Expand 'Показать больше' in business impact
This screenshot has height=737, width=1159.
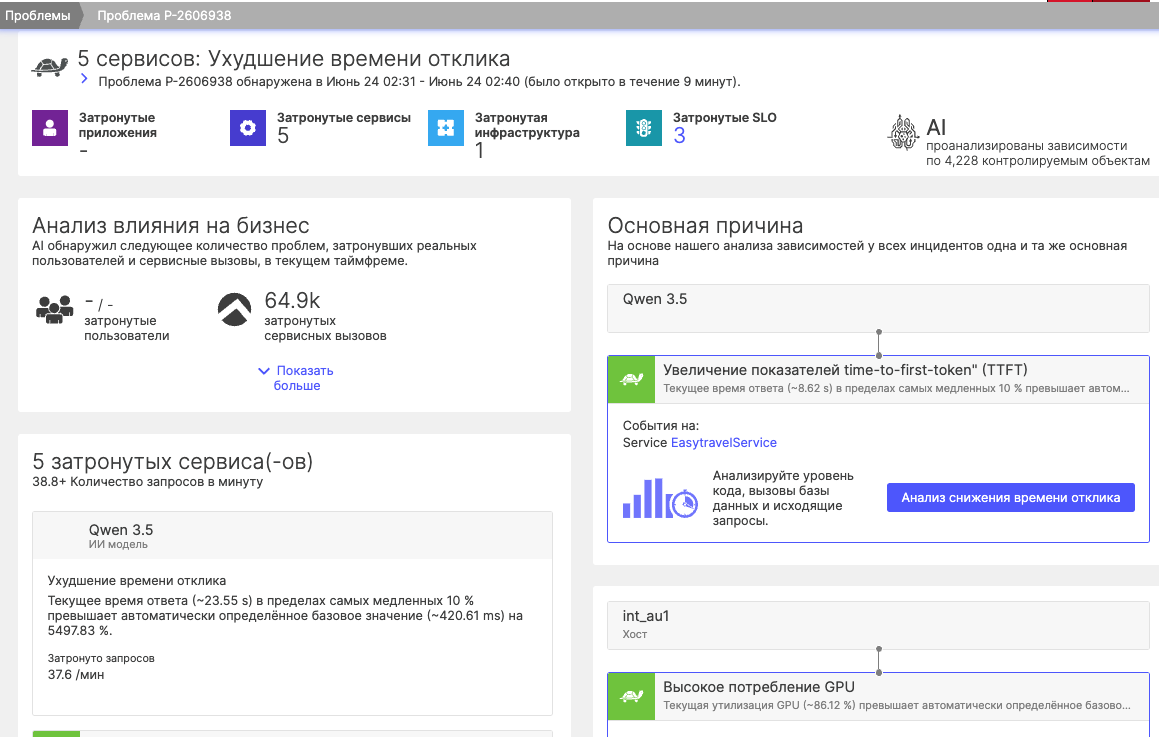tap(296, 378)
